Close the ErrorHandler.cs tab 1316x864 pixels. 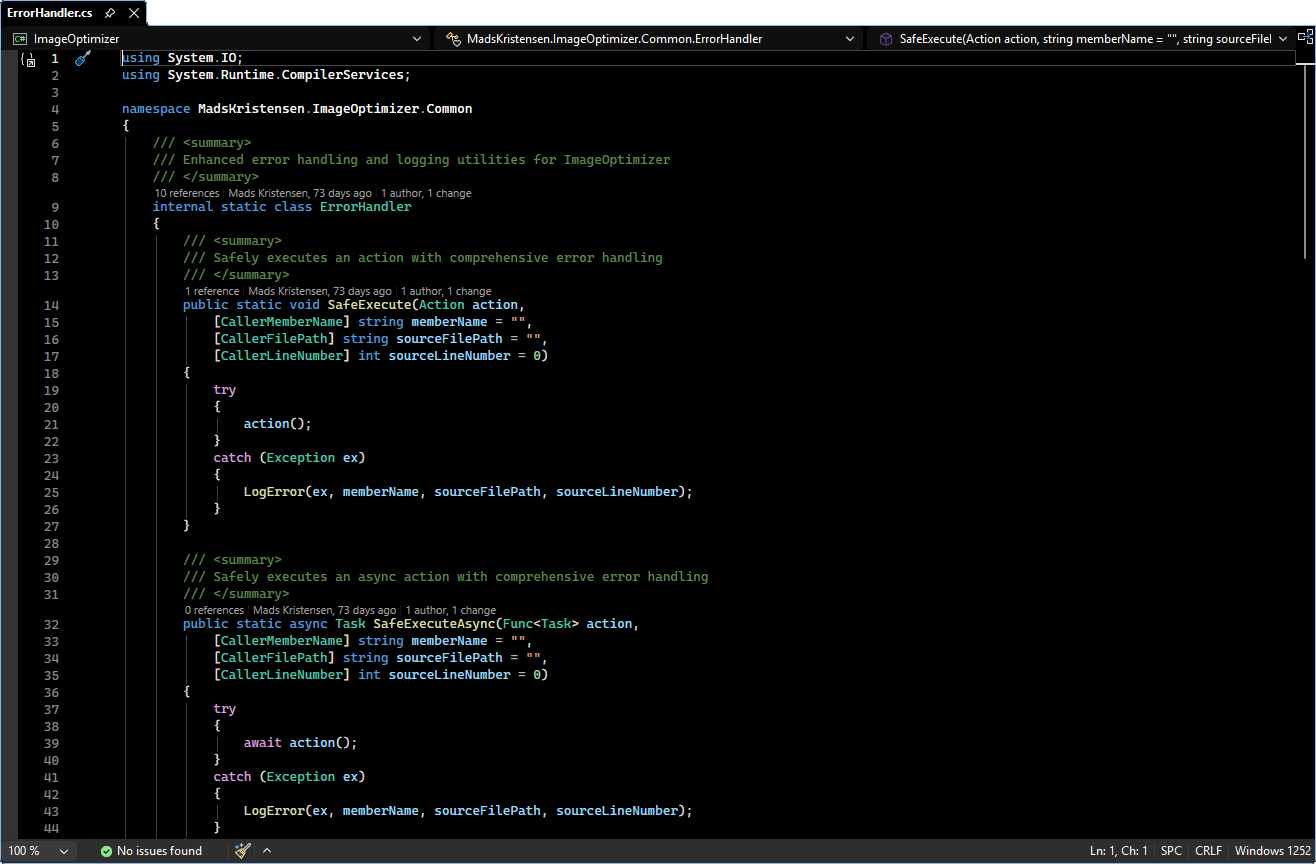point(133,13)
